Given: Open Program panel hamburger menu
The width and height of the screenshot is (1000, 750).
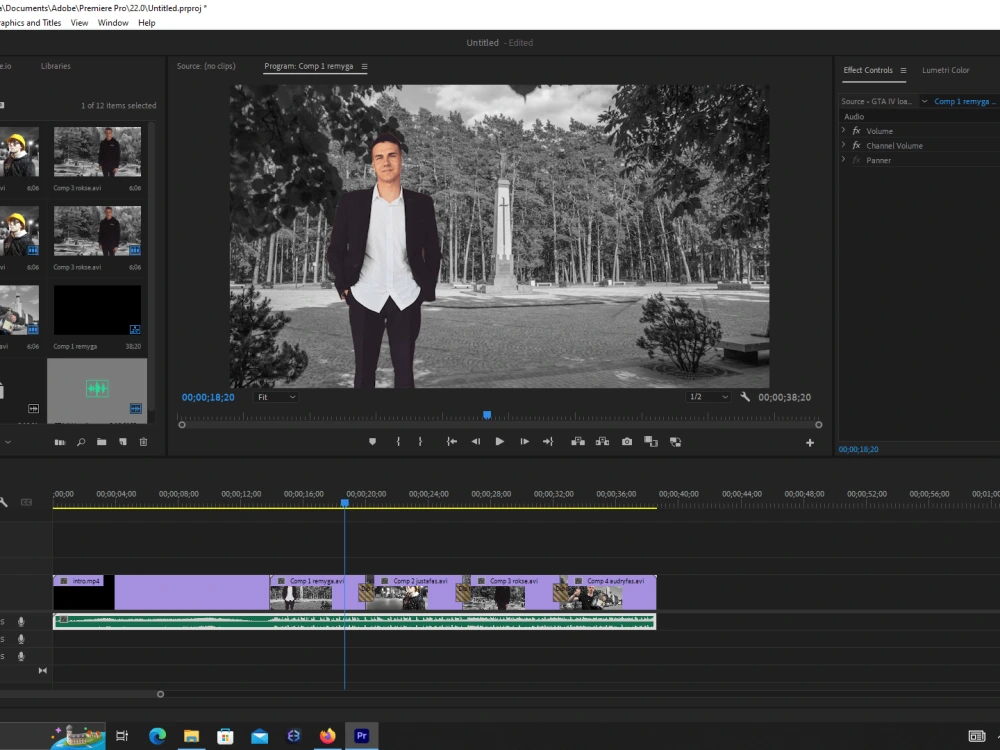Looking at the screenshot, I should pyautogui.click(x=365, y=66).
